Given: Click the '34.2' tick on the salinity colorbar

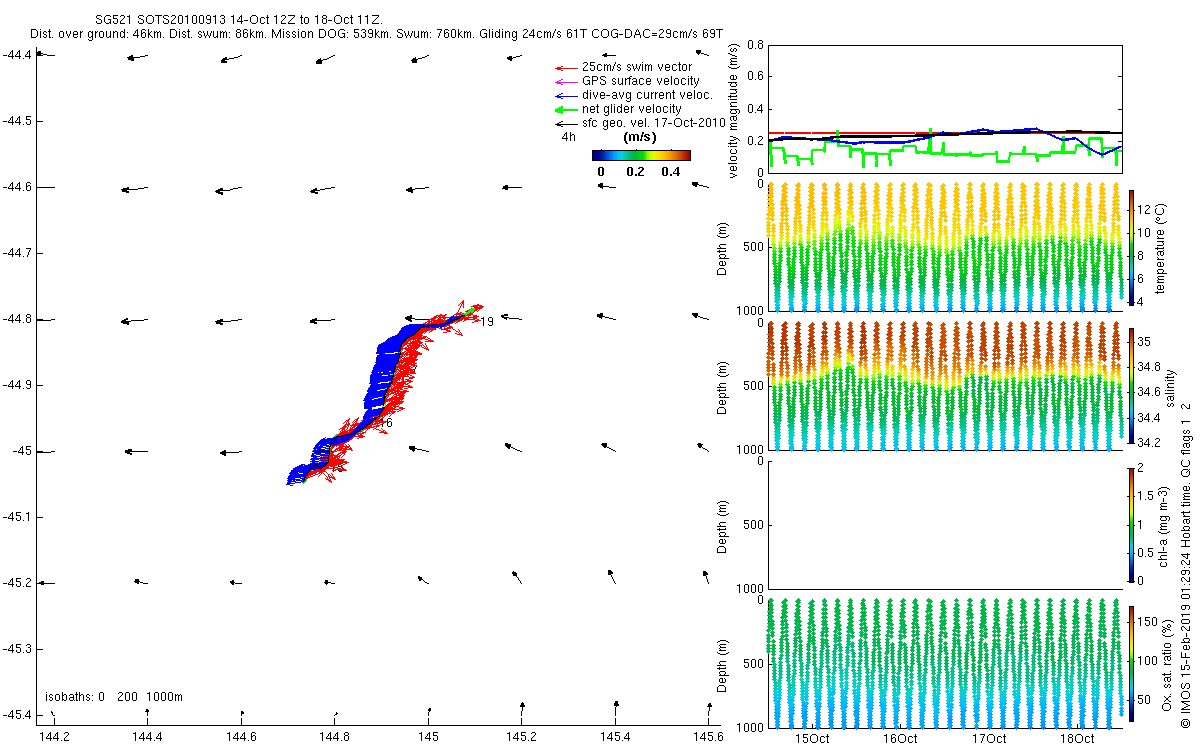Looking at the screenshot, I should click(1150, 443).
